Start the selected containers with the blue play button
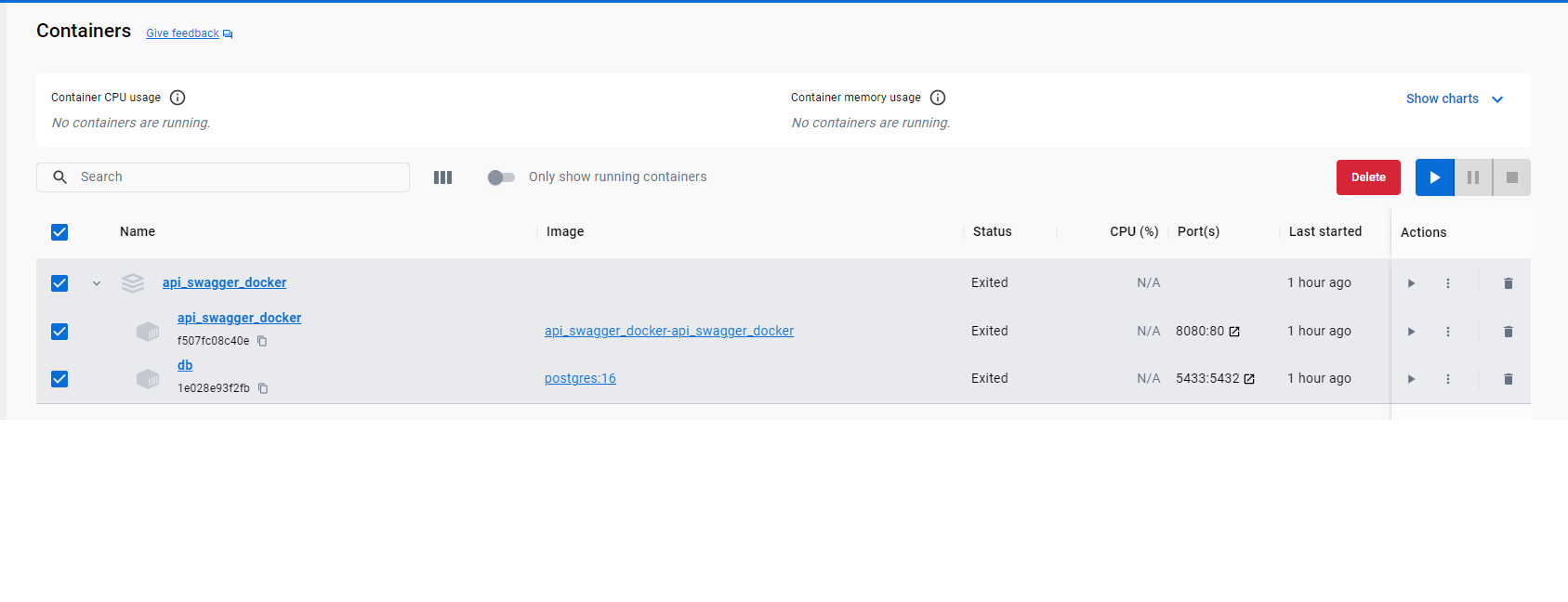This screenshot has width=1568, height=602. click(x=1434, y=177)
